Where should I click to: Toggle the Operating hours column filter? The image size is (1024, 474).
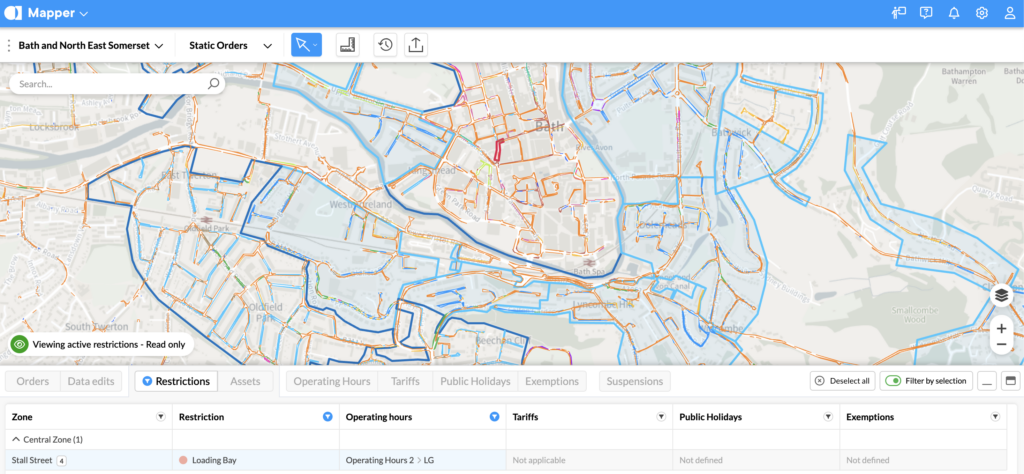[x=494, y=416]
